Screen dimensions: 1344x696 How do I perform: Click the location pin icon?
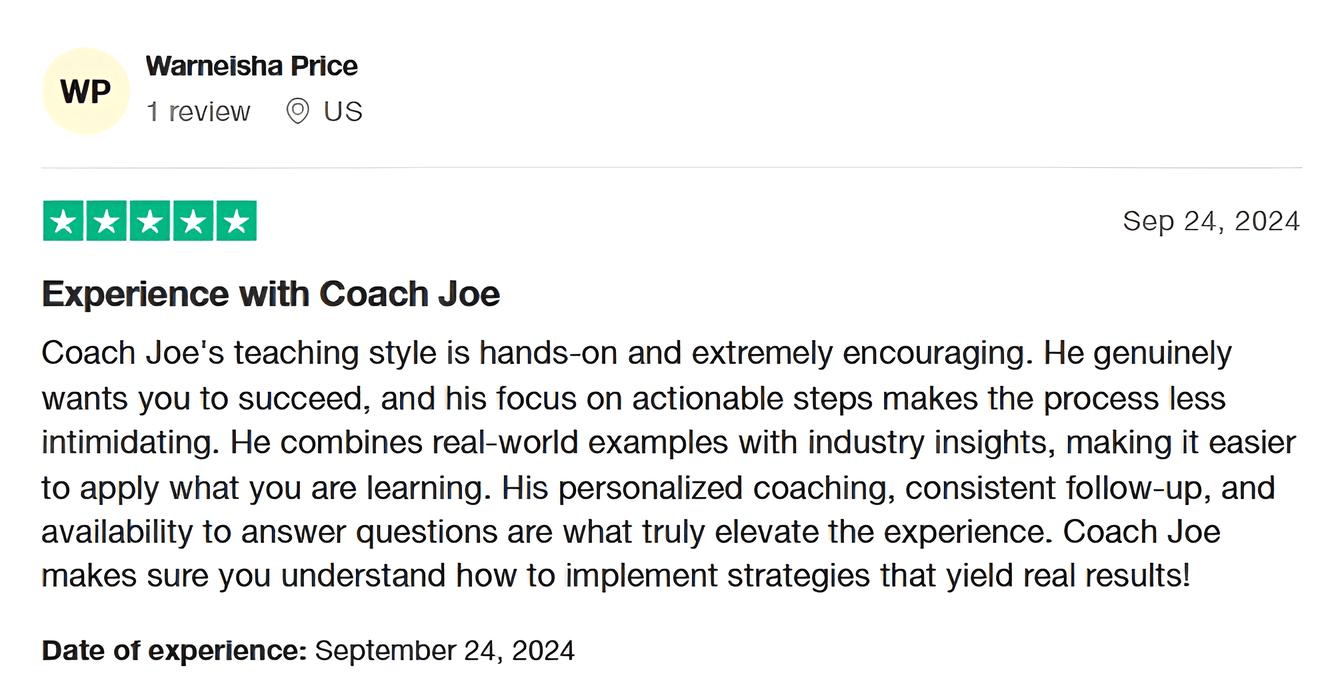point(297,111)
